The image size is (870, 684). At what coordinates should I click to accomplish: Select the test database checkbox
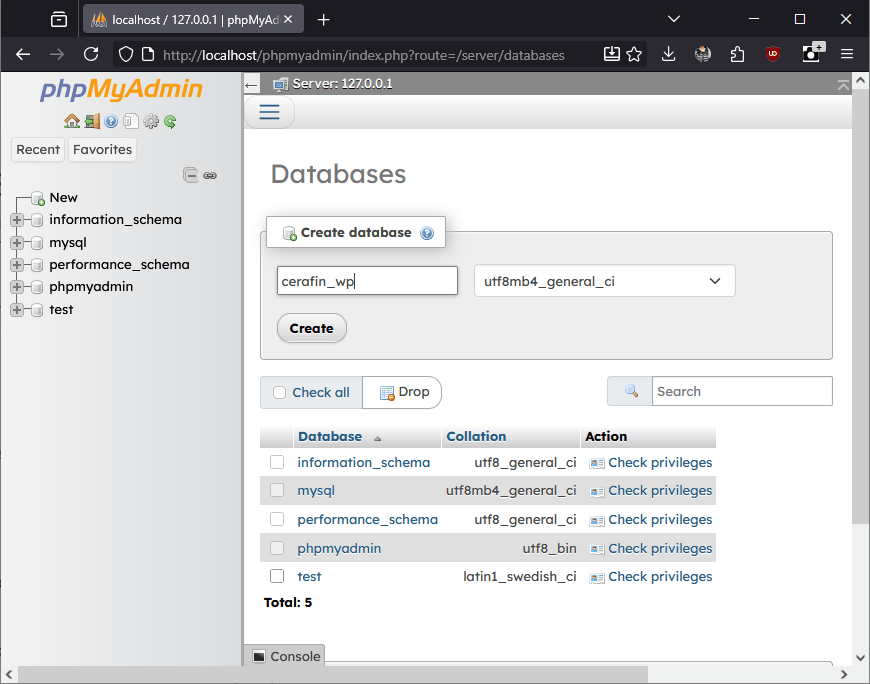277,576
